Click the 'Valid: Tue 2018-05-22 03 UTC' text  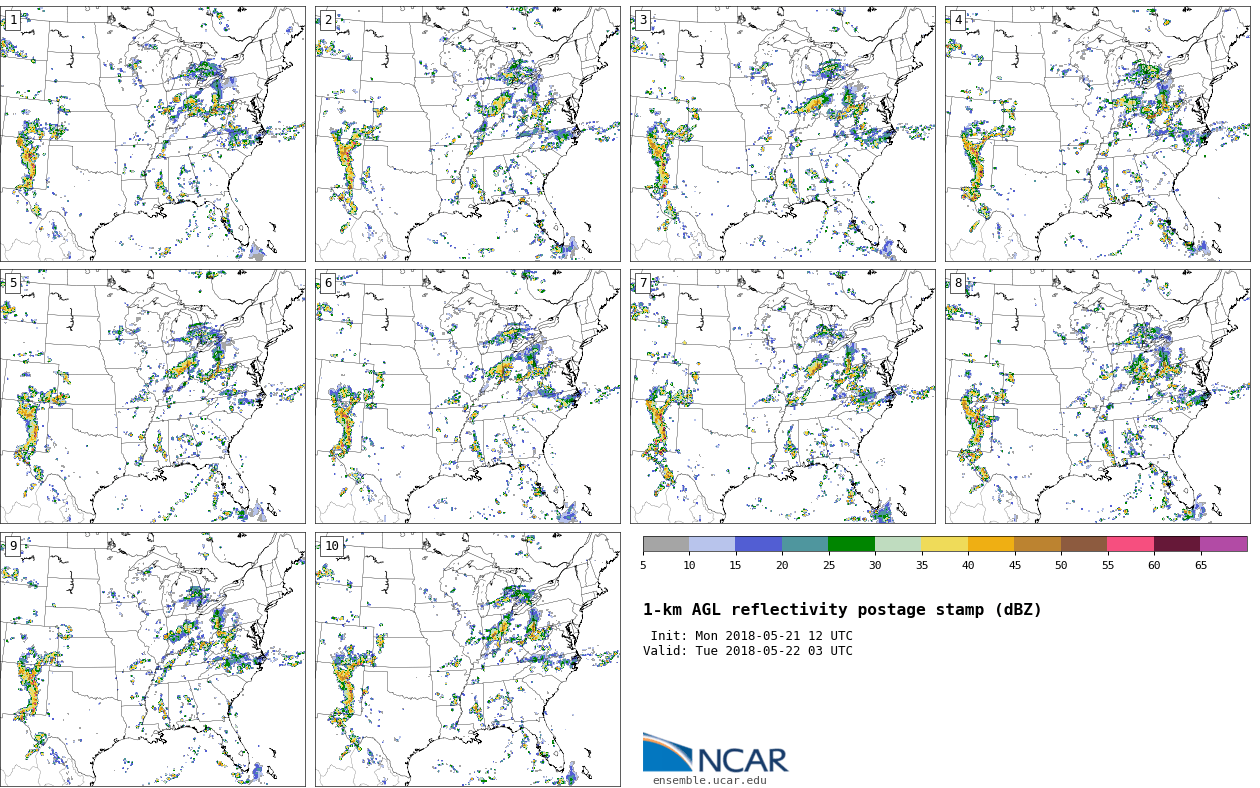pyautogui.click(x=748, y=651)
